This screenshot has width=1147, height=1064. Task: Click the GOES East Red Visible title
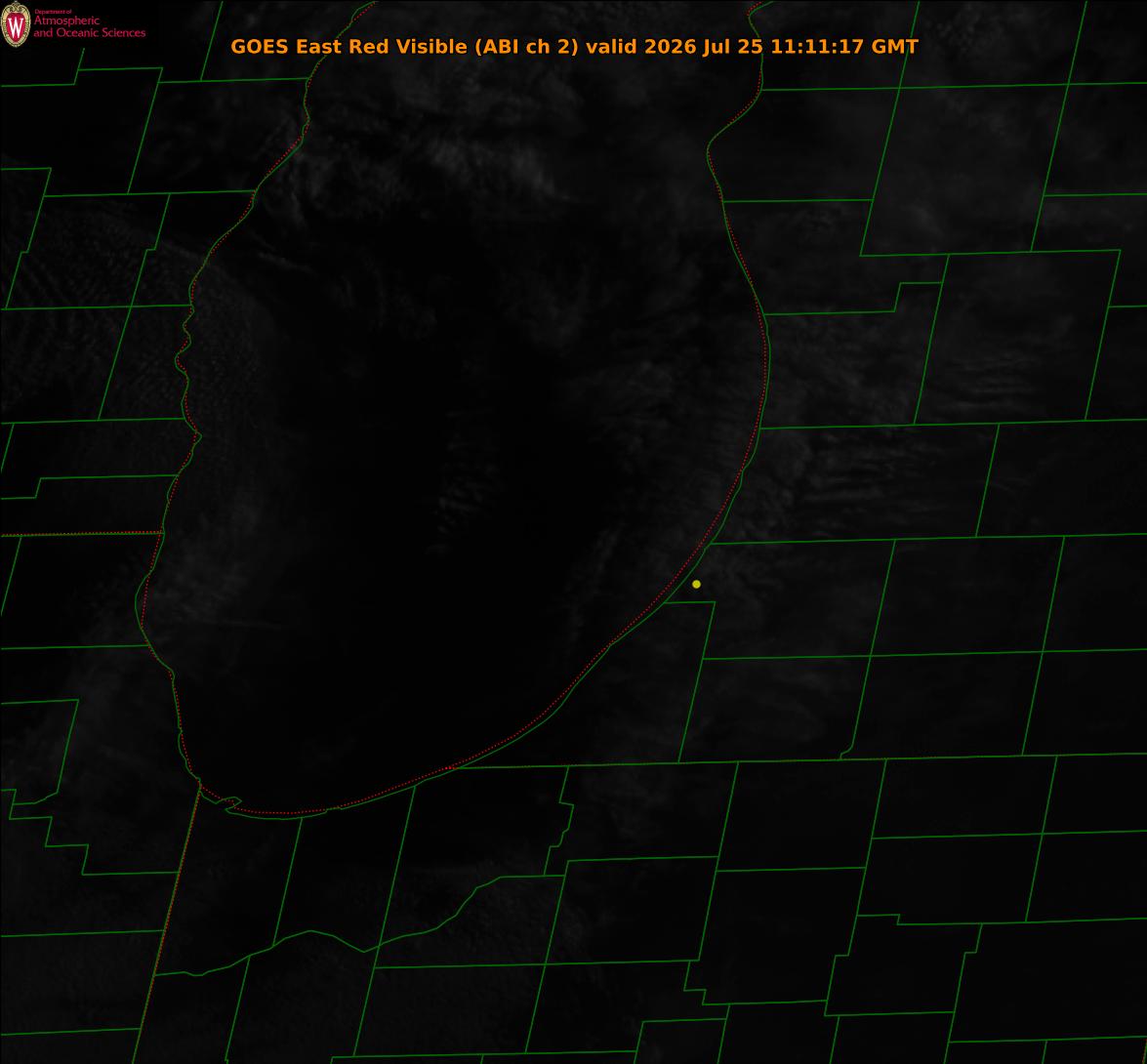pos(574,47)
